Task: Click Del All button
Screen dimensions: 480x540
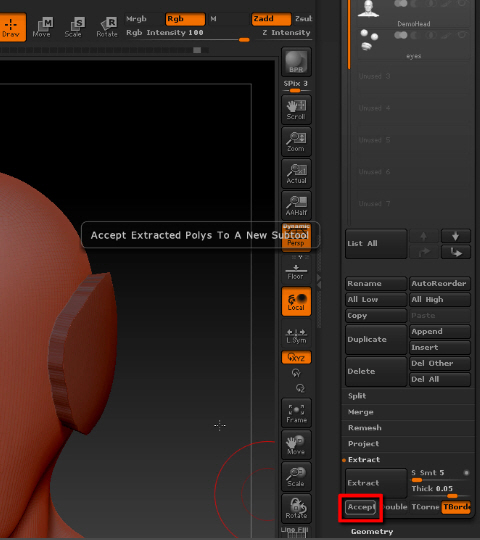Action: pos(440,379)
